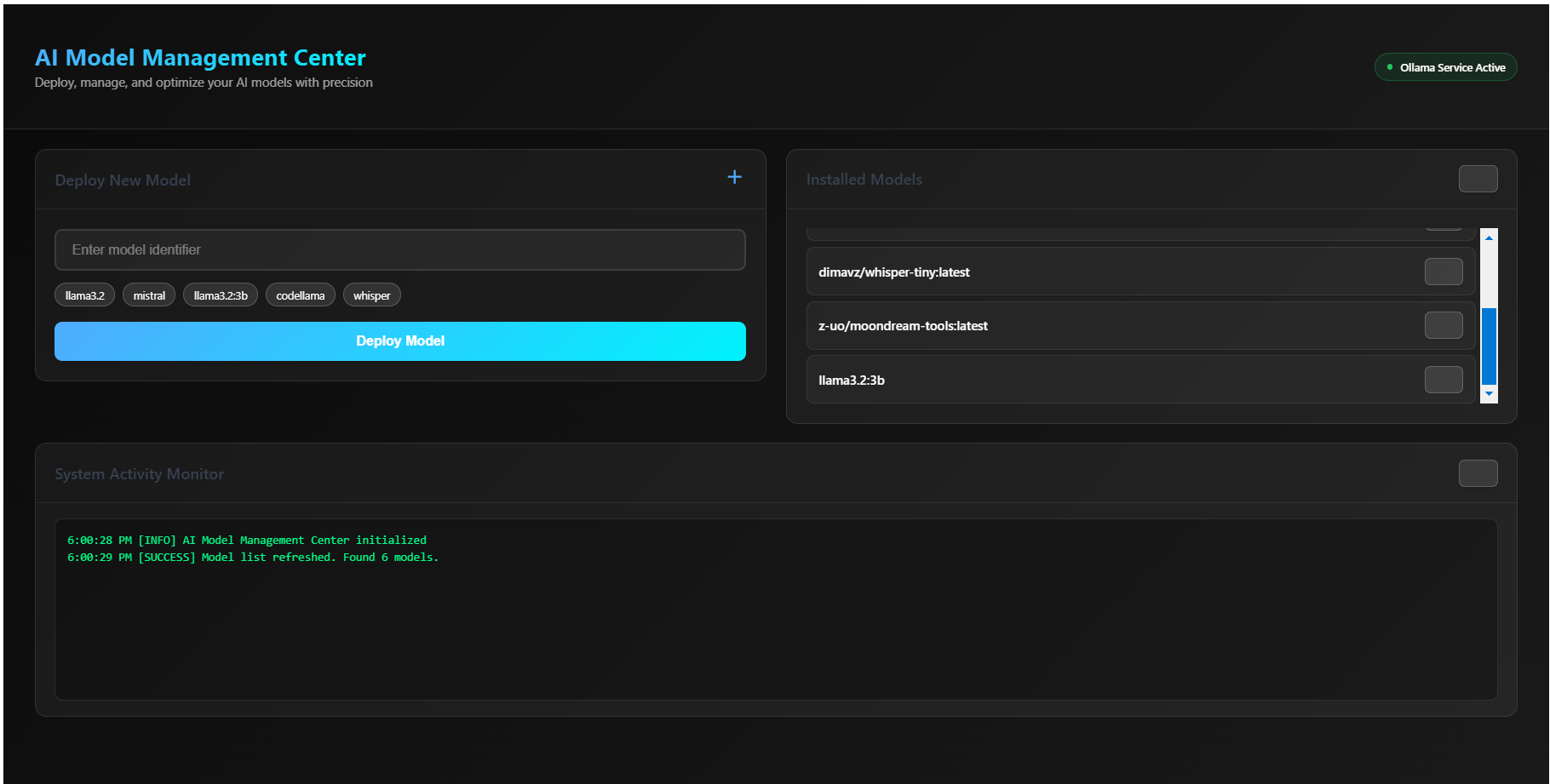Choose the mistral suggestion chip
The width and height of the screenshot is (1550, 784).
point(149,295)
